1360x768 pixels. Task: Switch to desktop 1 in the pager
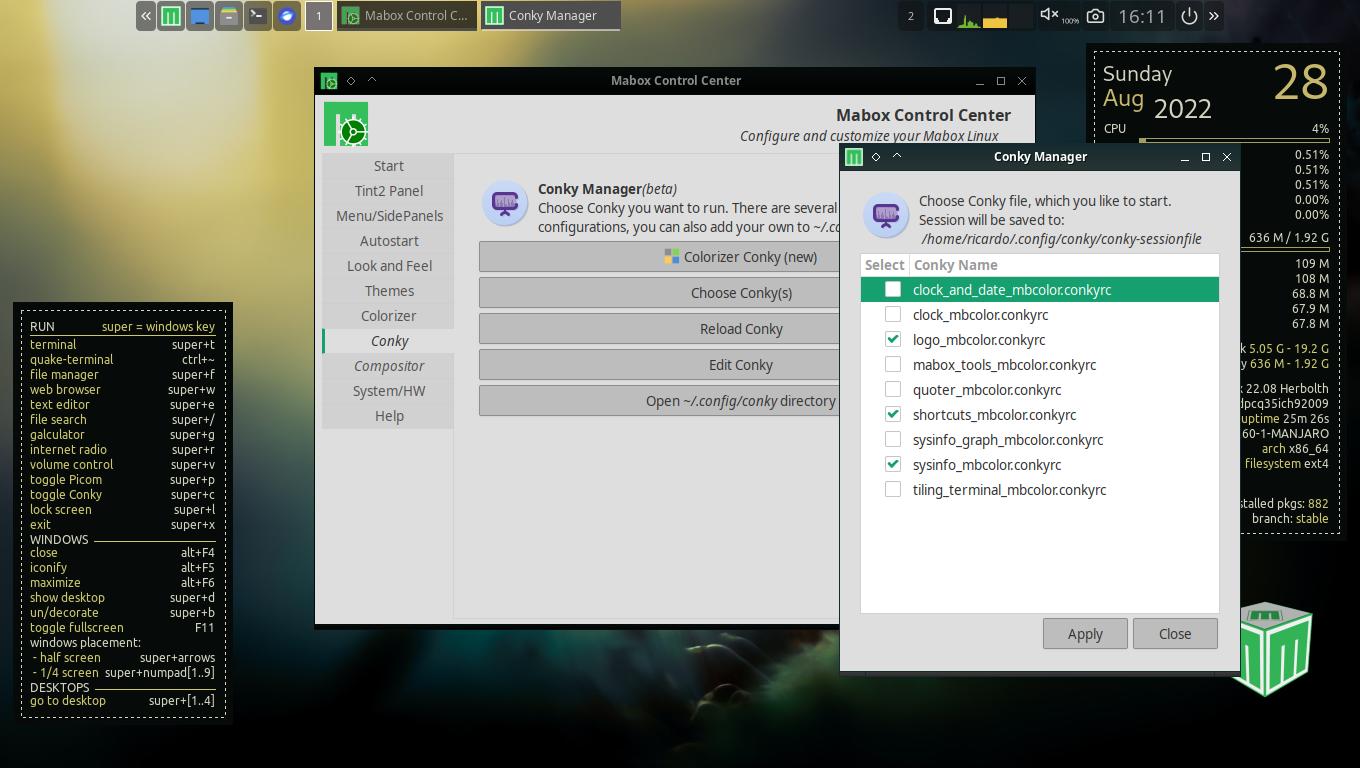[319, 16]
